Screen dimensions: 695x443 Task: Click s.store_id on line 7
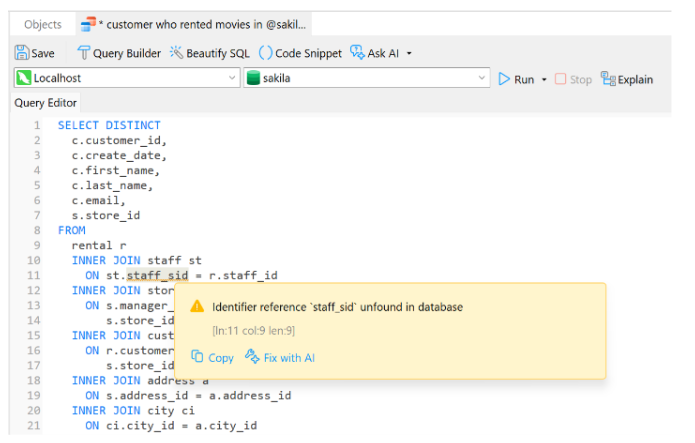[x=105, y=216]
